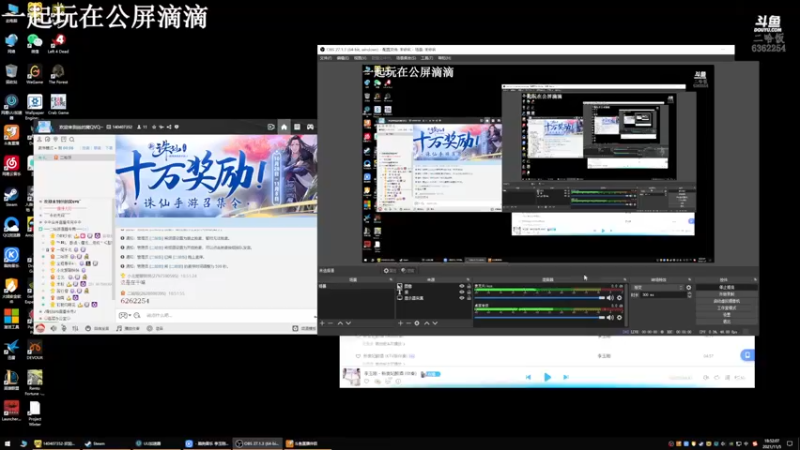Open transition settings gear in OBS
This screenshot has height=450, width=800.
[689, 288]
